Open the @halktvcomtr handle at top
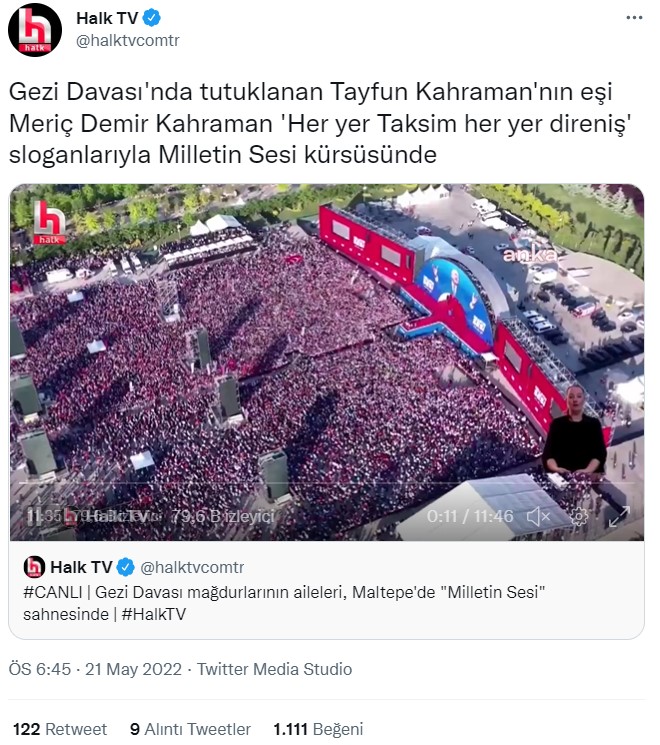This screenshot has width=660, height=745. [128, 40]
